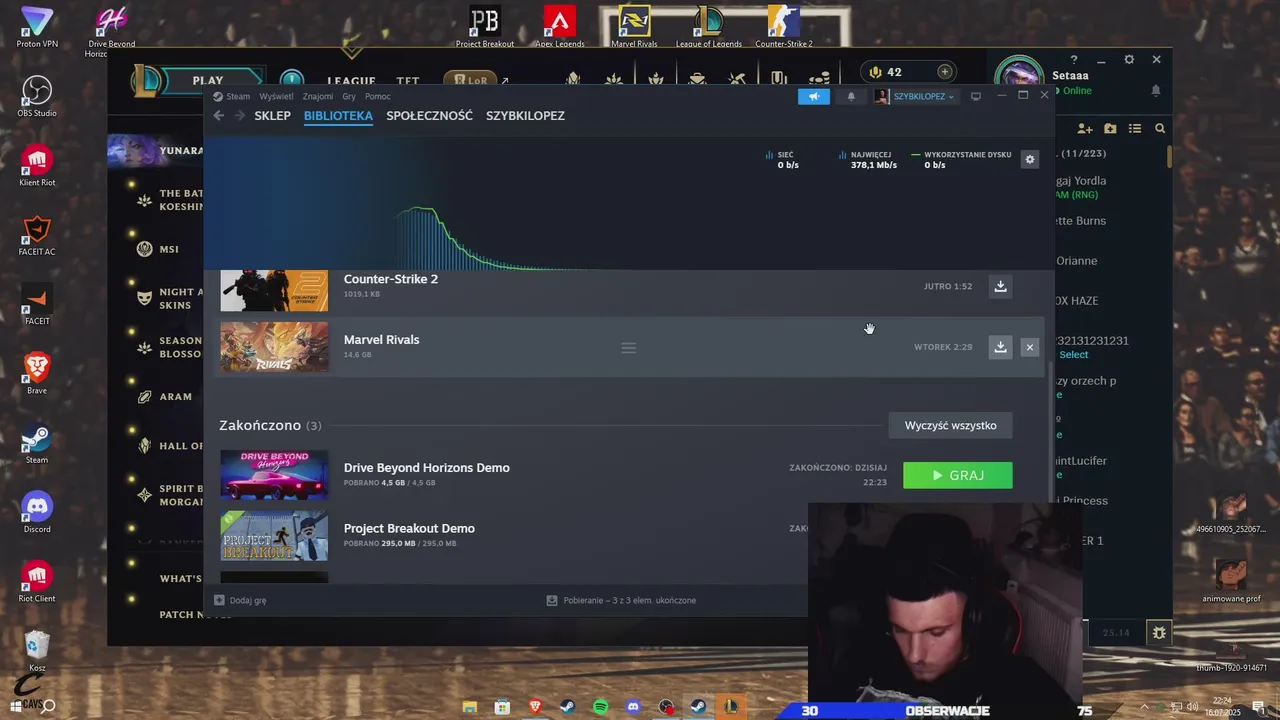Open File Explorer in Windows taskbar

click(470, 707)
